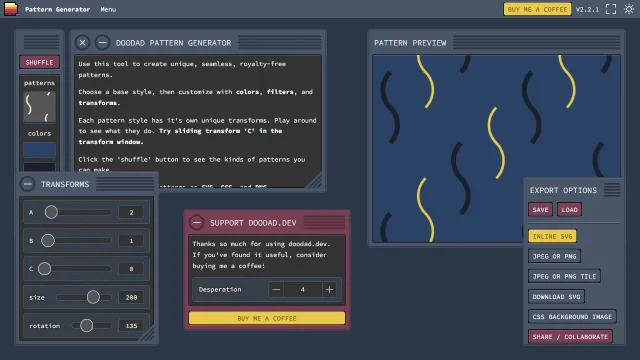The height and width of the screenshot is (360, 640).
Task: Choose CSS Background Image export
Action: [x=572, y=317]
